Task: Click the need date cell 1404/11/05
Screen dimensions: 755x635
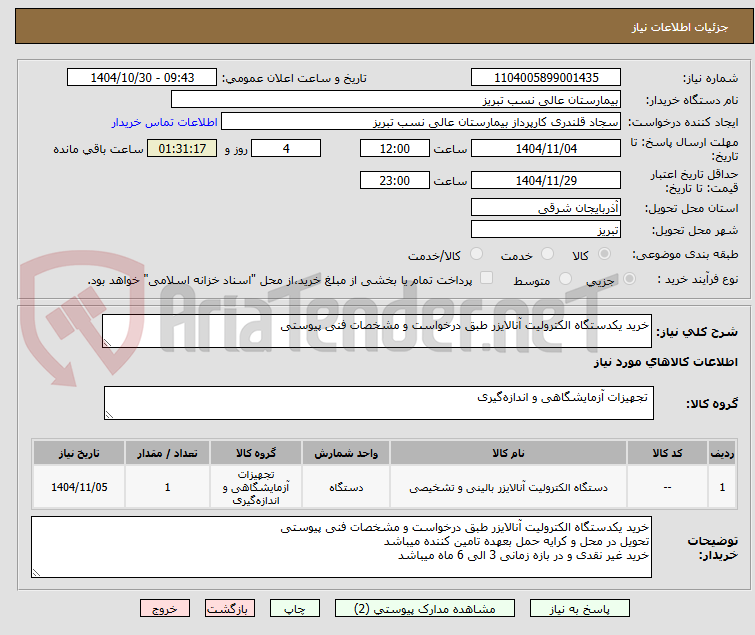Action: point(79,487)
